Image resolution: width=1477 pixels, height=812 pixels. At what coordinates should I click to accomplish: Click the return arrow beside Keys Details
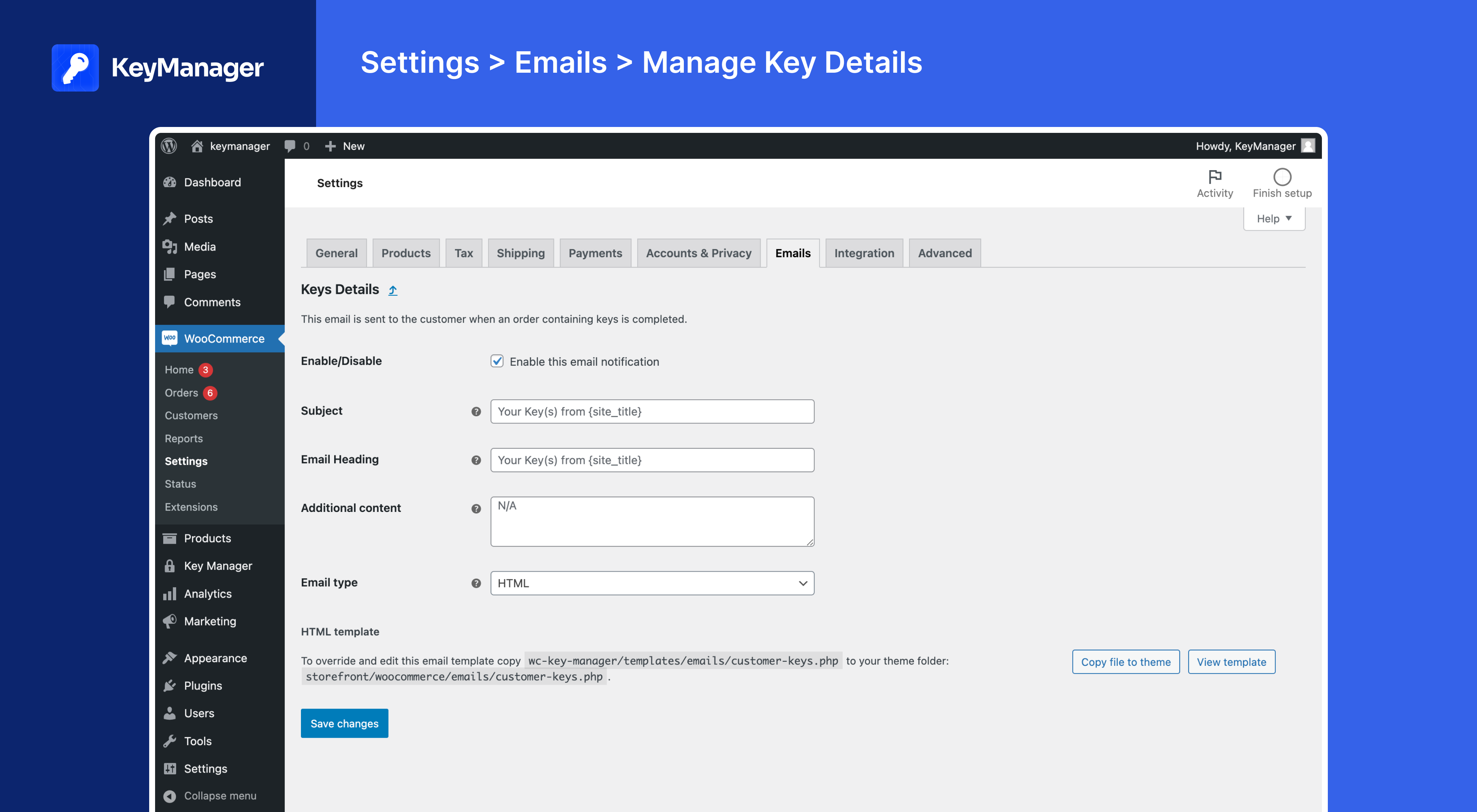(x=393, y=290)
